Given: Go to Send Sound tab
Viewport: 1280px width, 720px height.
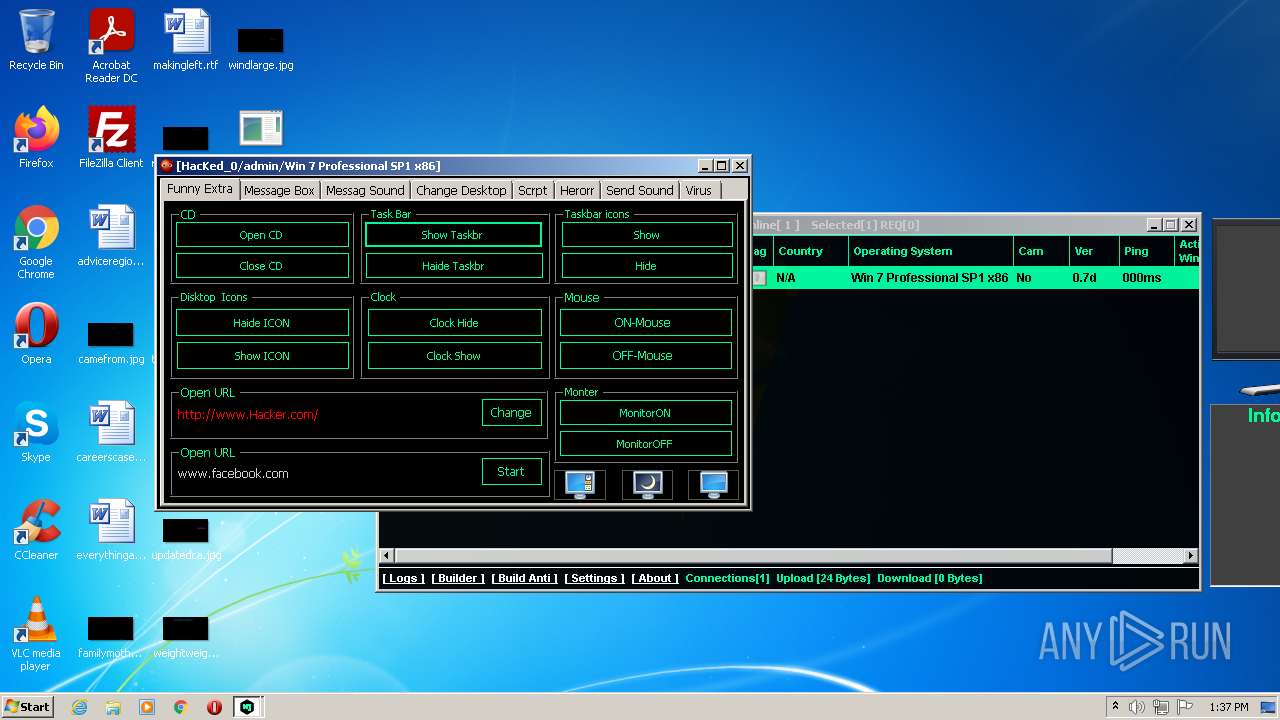Looking at the screenshot, I should click(640, 190).
